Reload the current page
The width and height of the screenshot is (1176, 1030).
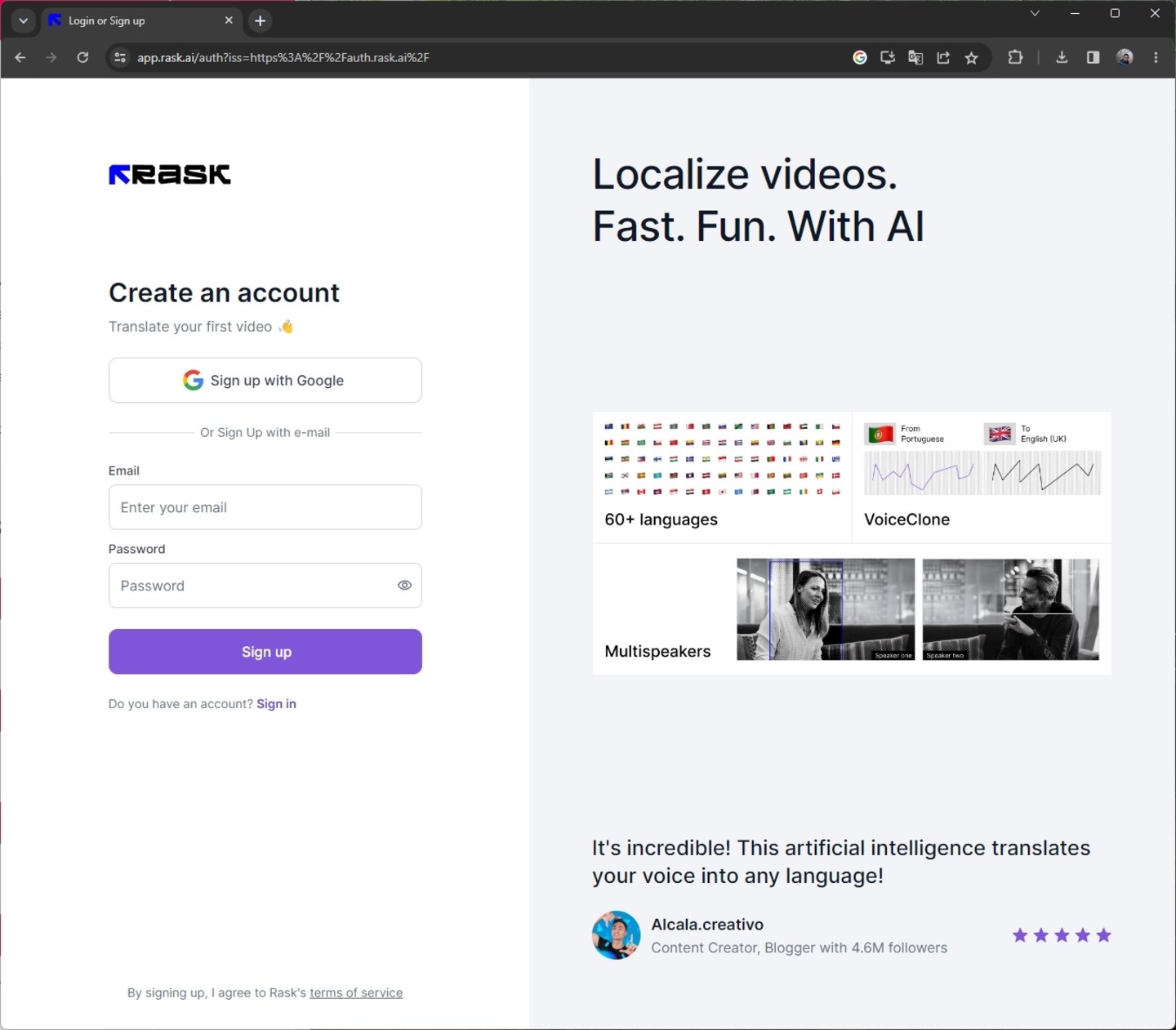[82, 57]
